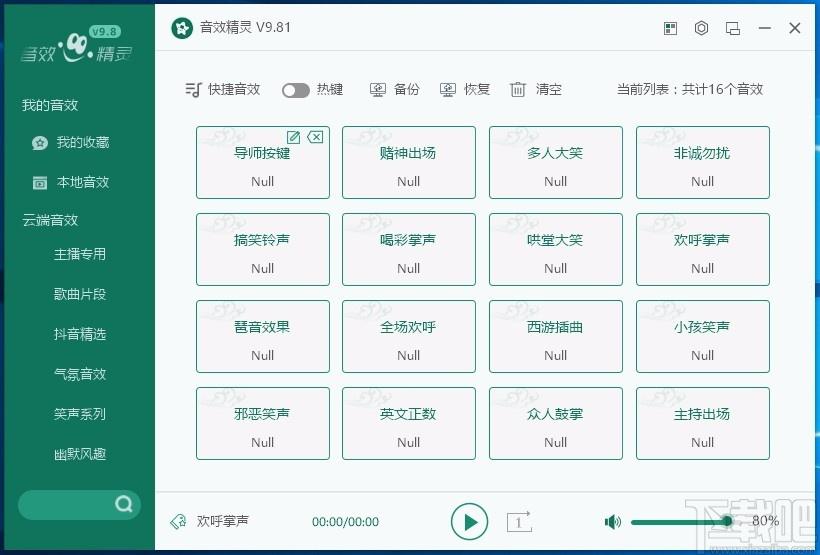Play the 欢呼掌声 sound card
820x555 pixels.
tap(703, 250)
